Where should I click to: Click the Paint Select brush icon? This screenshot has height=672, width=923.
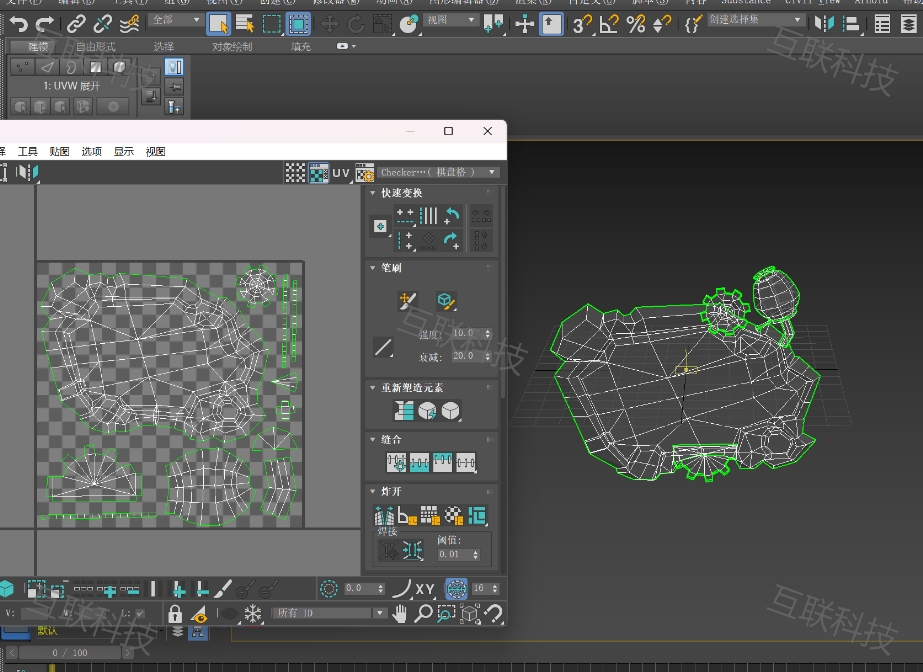(223, 588)
